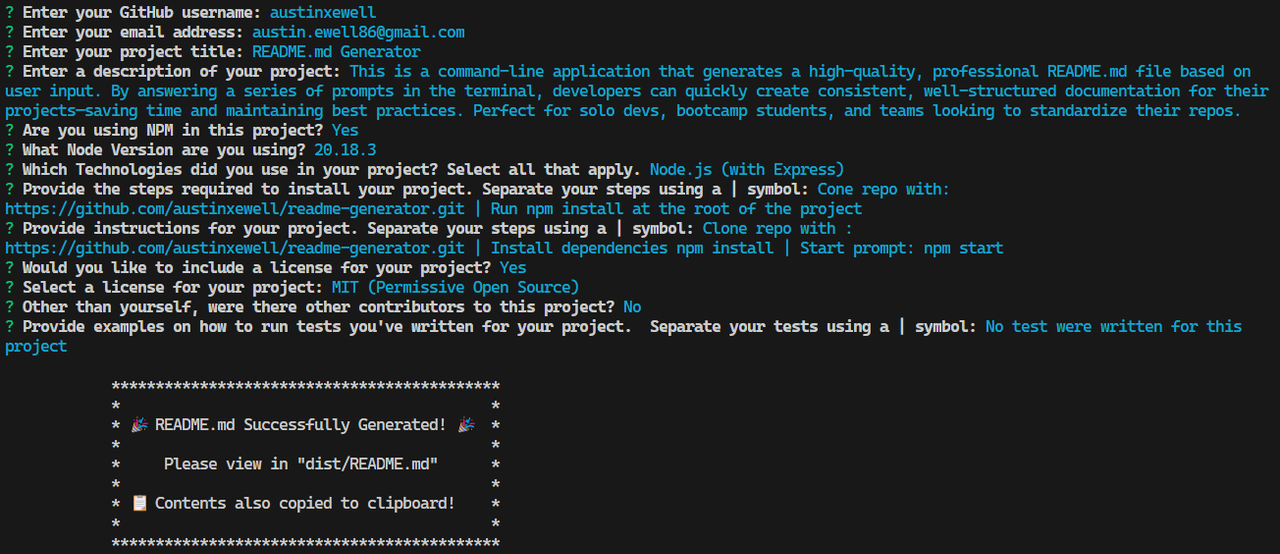Click the MIT (Permissive Open Source) license answer
The height and width of the screenshot is (554, 1280).
click(x=455, y=287)
